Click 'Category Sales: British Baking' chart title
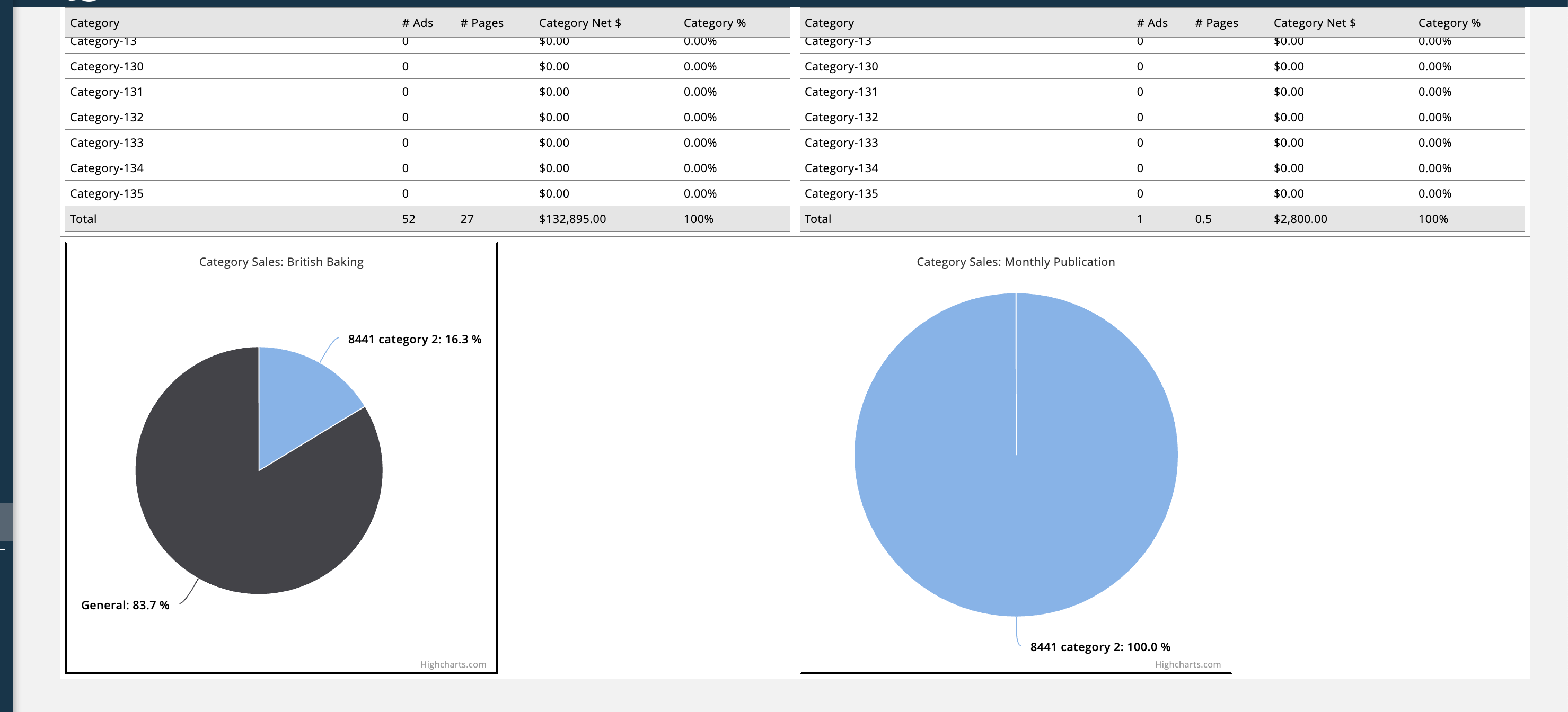1568x712 pixels. tap(281, 262)
